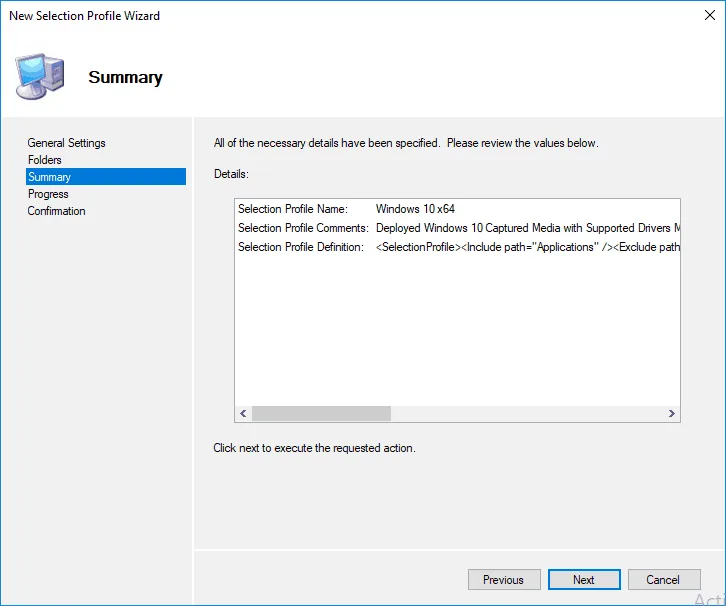Click the Selection Profile Name label row
The image size is (726, 606).
point(293,209)
